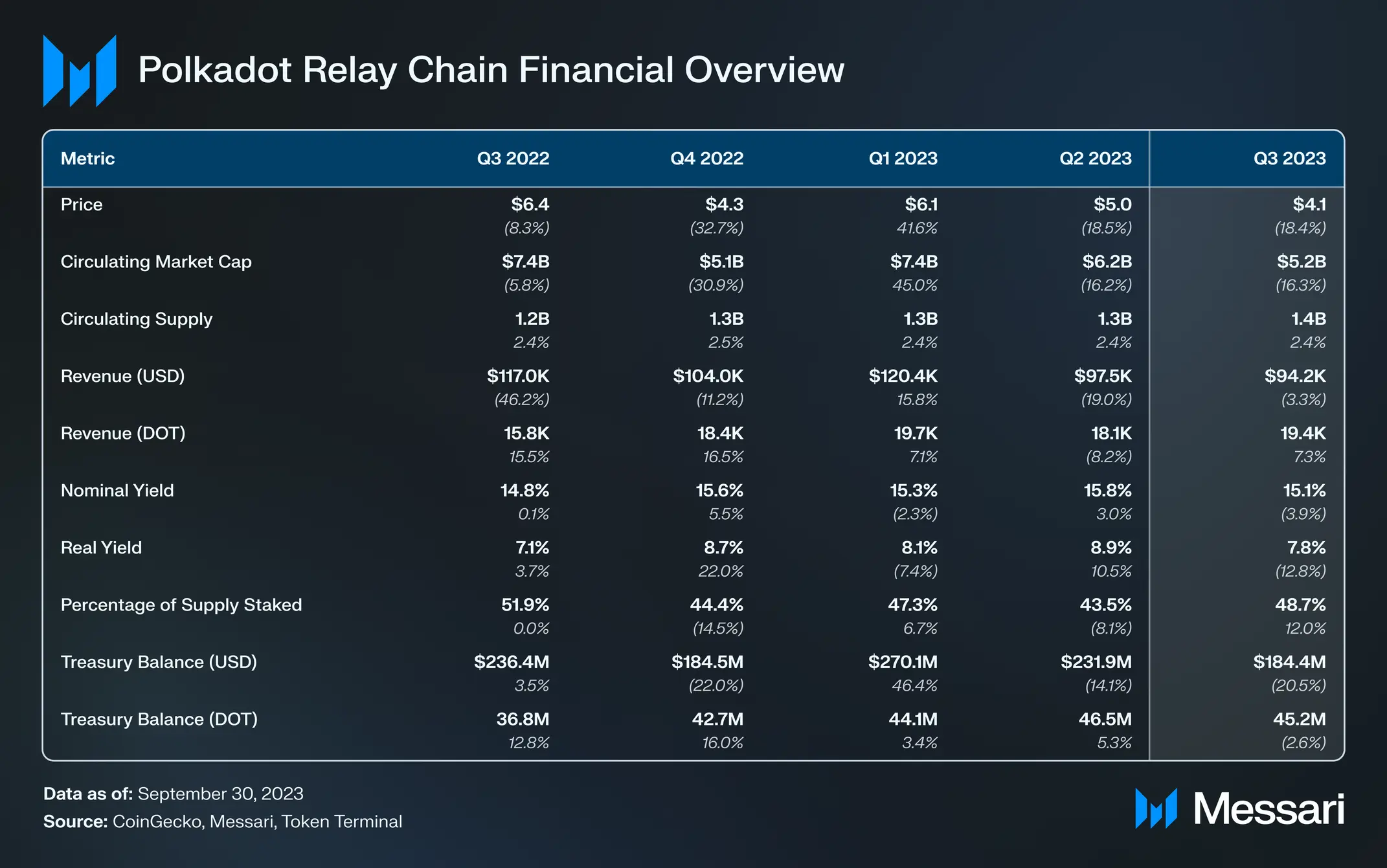The image size is (1387, 868).
Task: Select the Q2 2023 column header
Action: pyautogui.click(x=1096, y=159)
